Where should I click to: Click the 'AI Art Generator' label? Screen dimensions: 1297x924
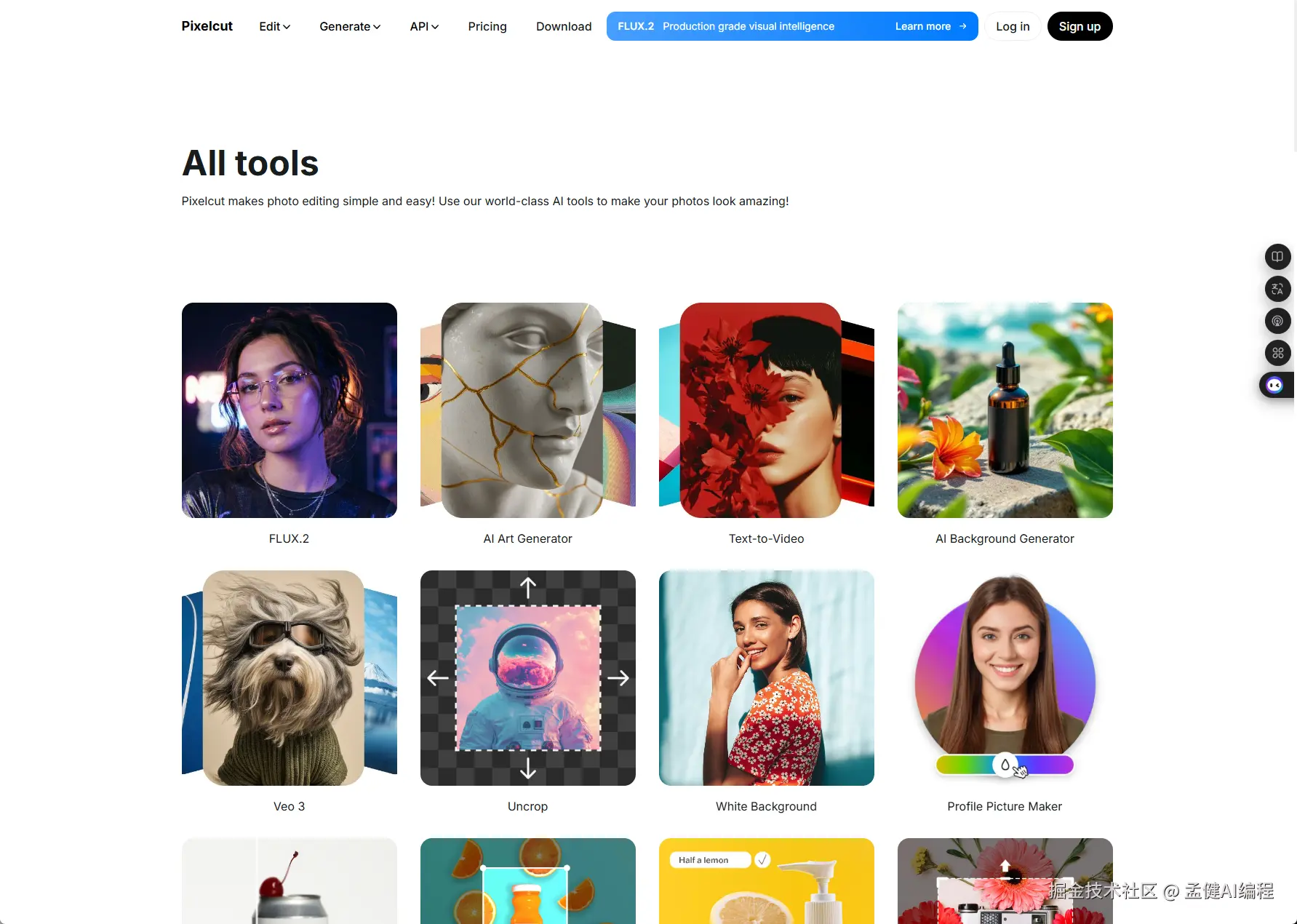tap(528, 538)
